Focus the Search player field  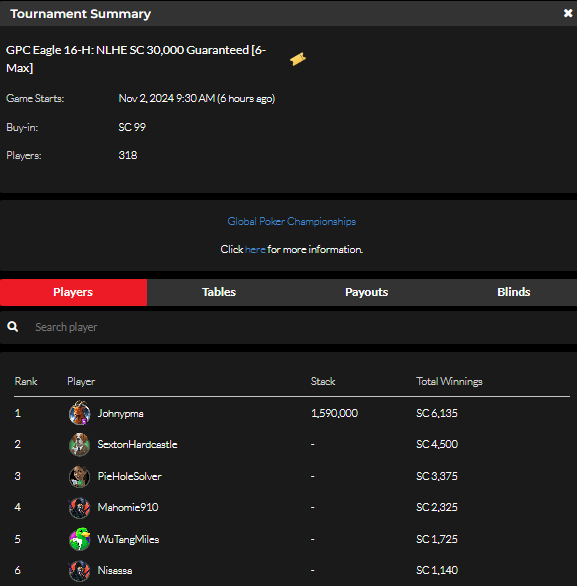click(288, 327)
